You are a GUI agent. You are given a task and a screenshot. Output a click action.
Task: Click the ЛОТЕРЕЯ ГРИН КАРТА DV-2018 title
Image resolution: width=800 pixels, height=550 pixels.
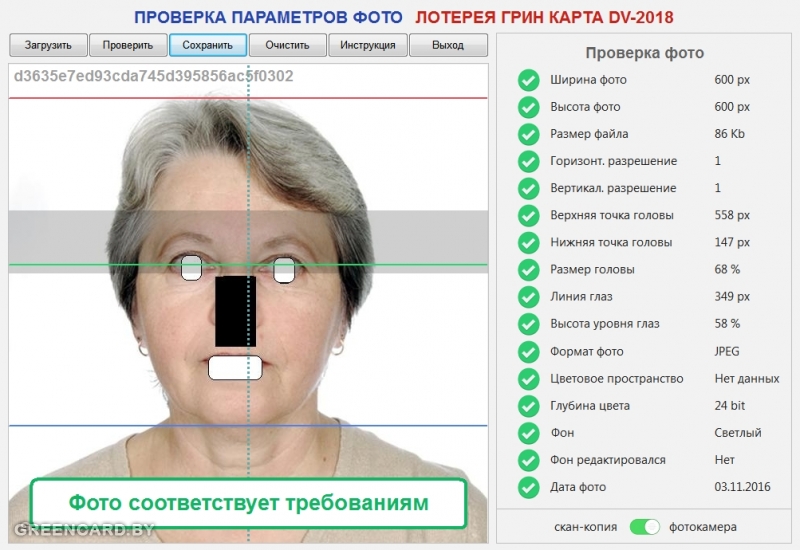tap(544, 17)
